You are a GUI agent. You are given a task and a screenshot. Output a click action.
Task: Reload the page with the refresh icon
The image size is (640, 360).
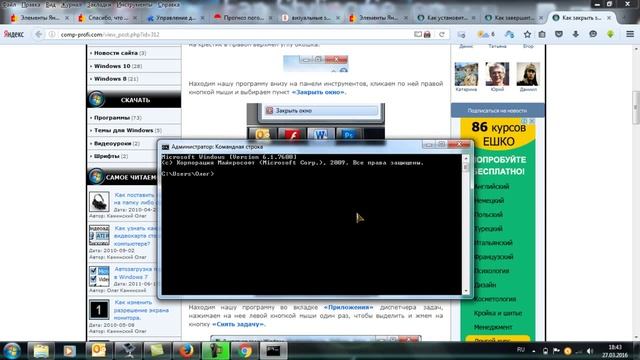click(442, 34)
